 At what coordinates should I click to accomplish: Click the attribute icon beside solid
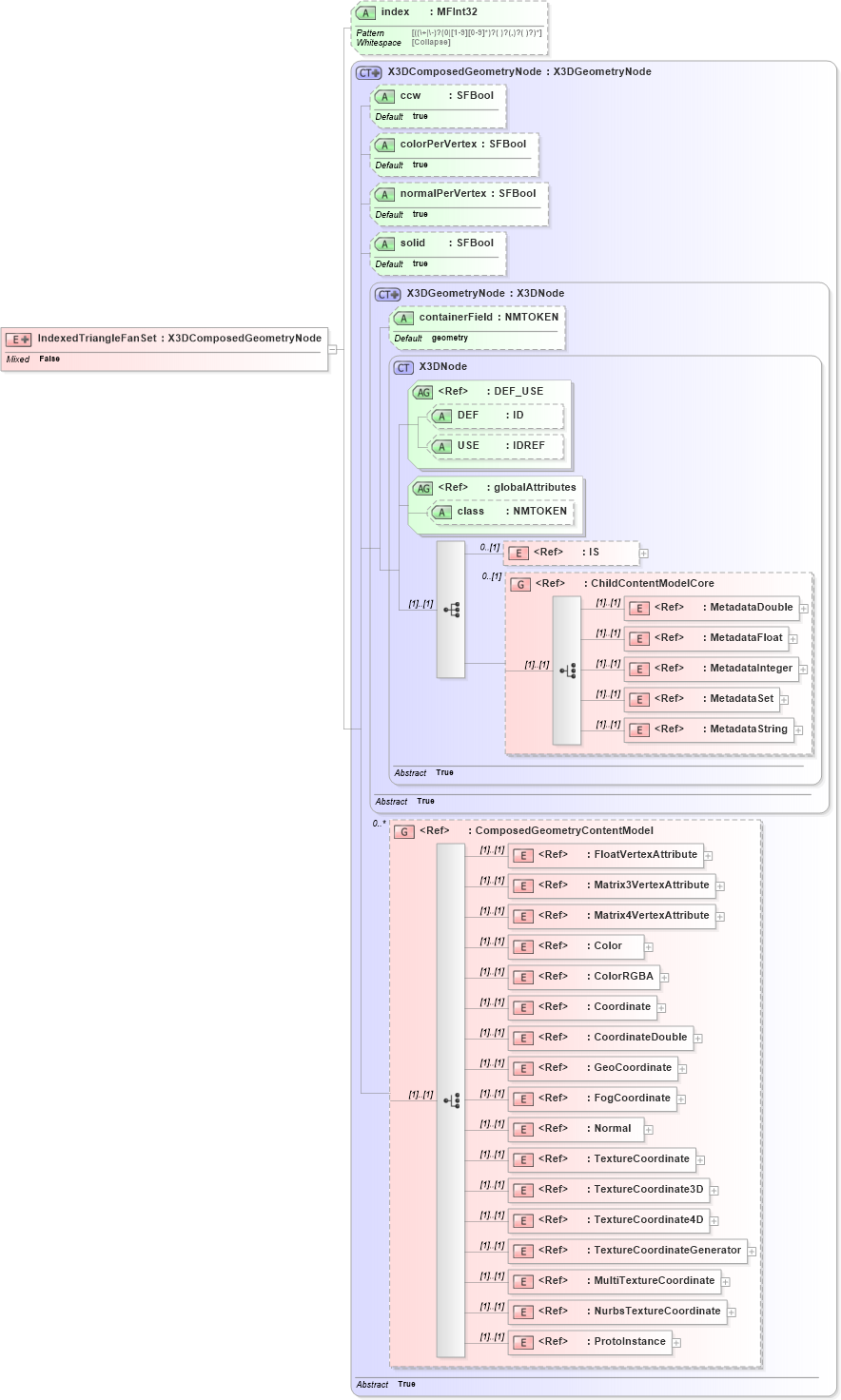[384, 243]
